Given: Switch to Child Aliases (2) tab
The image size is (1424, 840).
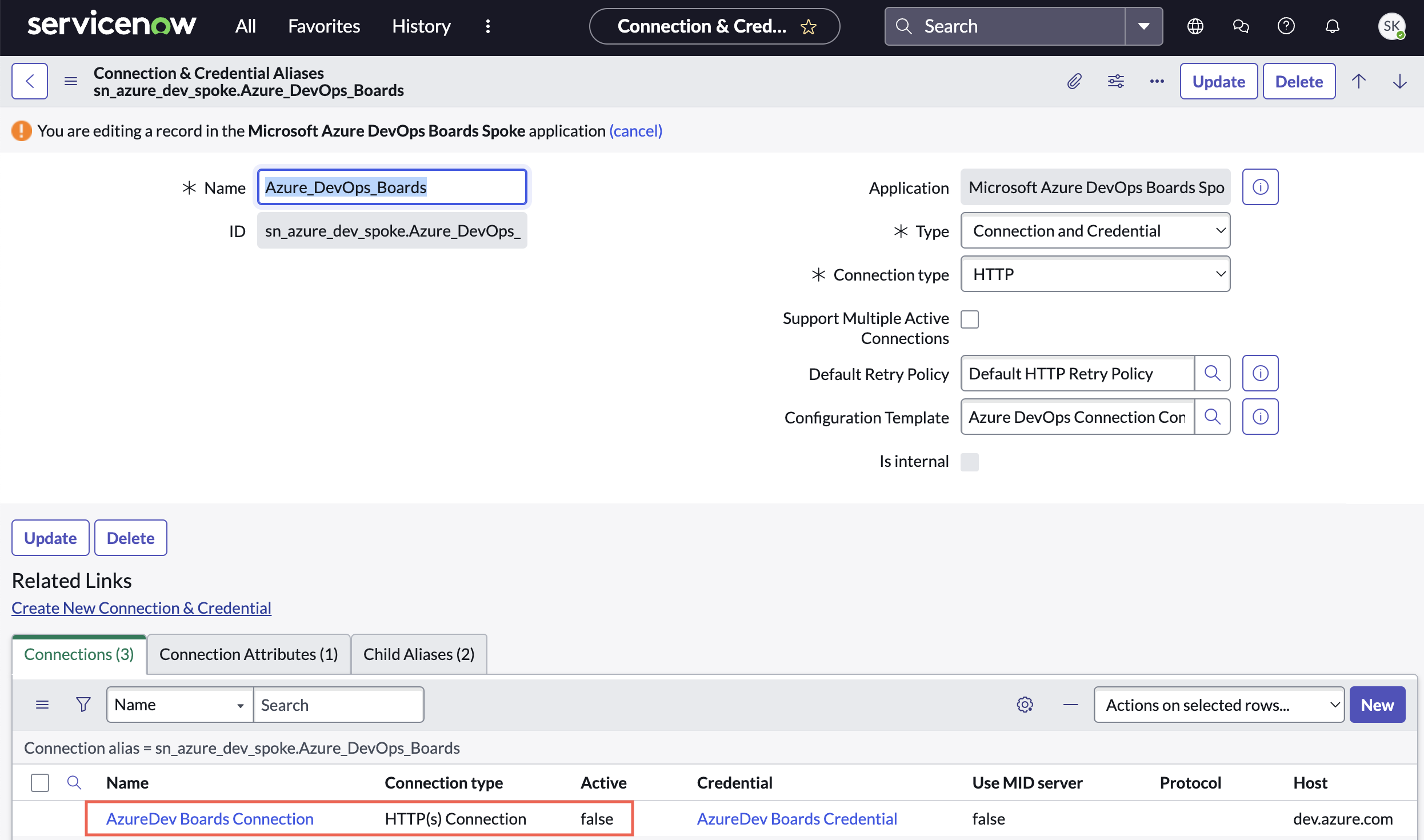Looking at the screenshot, I should click(419, 654).
